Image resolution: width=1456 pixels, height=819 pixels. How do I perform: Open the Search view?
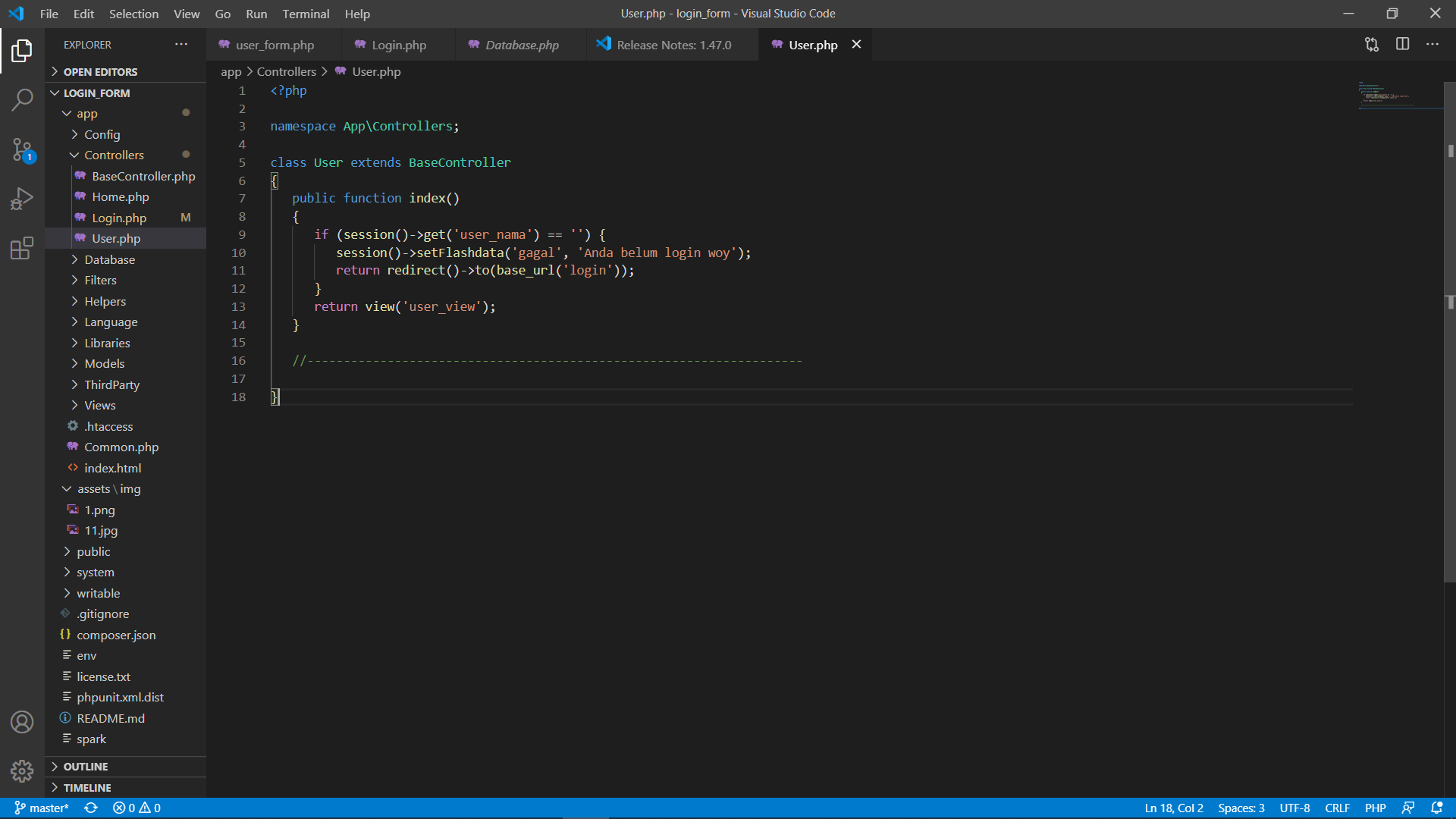(22, 99)
